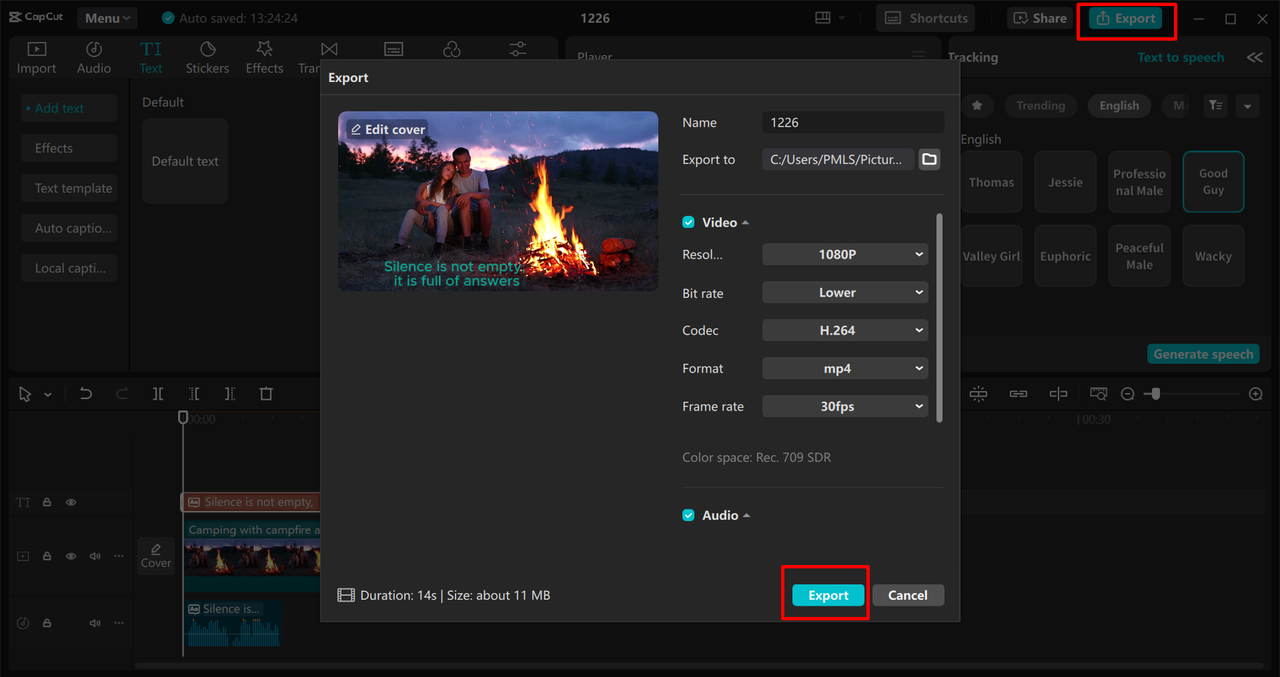Click the timeline zoom slider handle
This screenshot has height=677, width=1280.
(1155, 394)
